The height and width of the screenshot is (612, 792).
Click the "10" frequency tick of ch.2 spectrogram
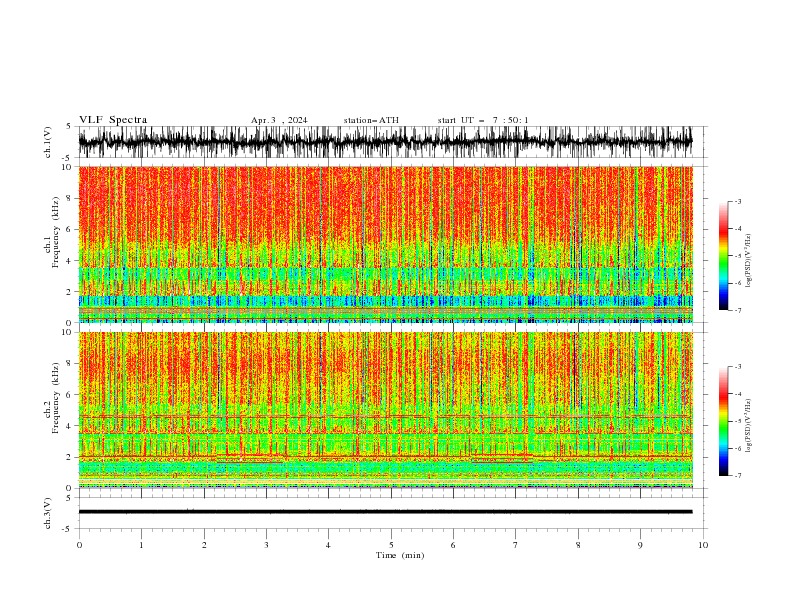tap(68, 332)
